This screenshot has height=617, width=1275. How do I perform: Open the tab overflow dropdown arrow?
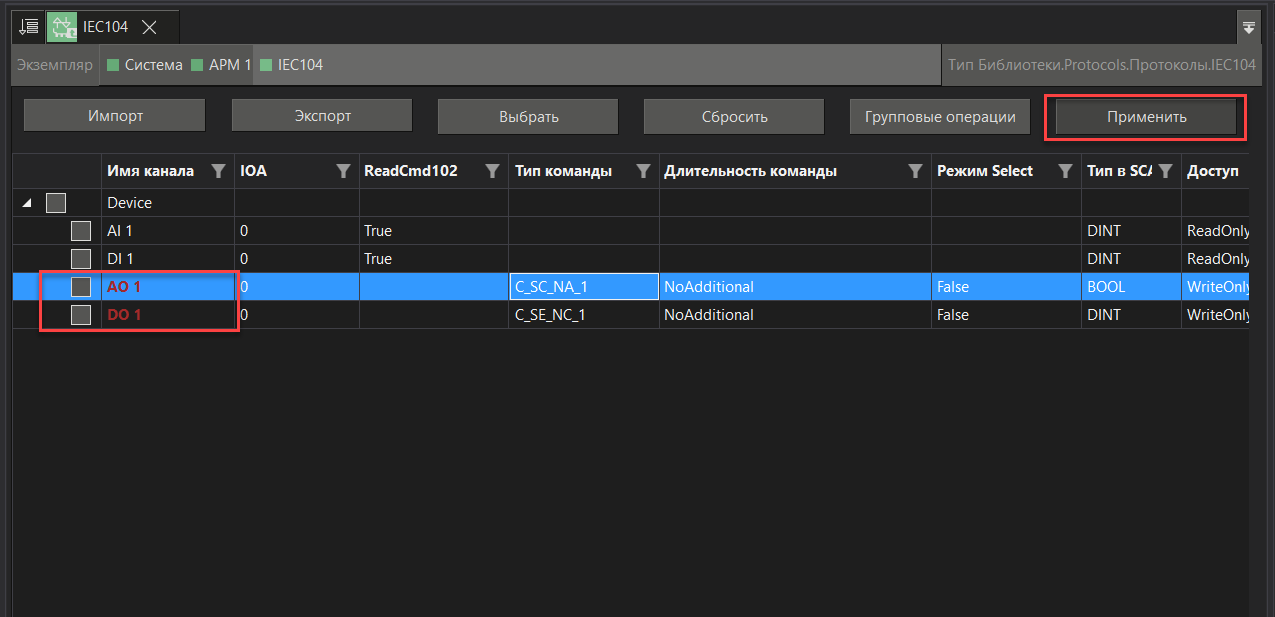(x=1249, y=28)
